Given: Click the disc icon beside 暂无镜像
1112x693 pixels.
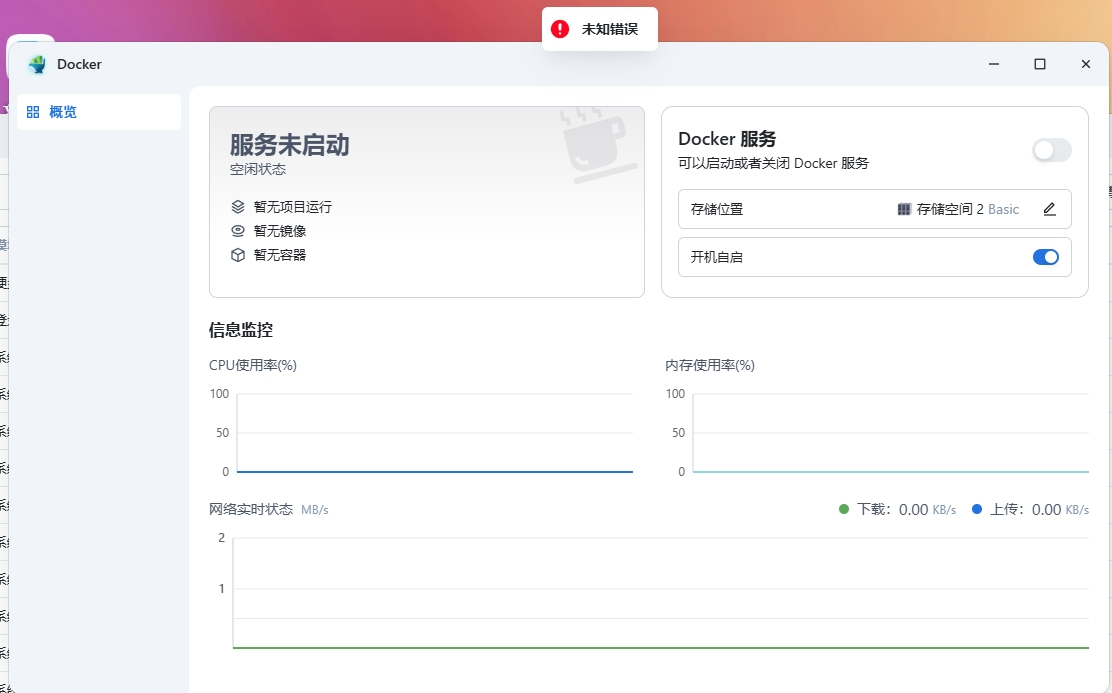Looking at the screenshot, I should click(238, 231).
